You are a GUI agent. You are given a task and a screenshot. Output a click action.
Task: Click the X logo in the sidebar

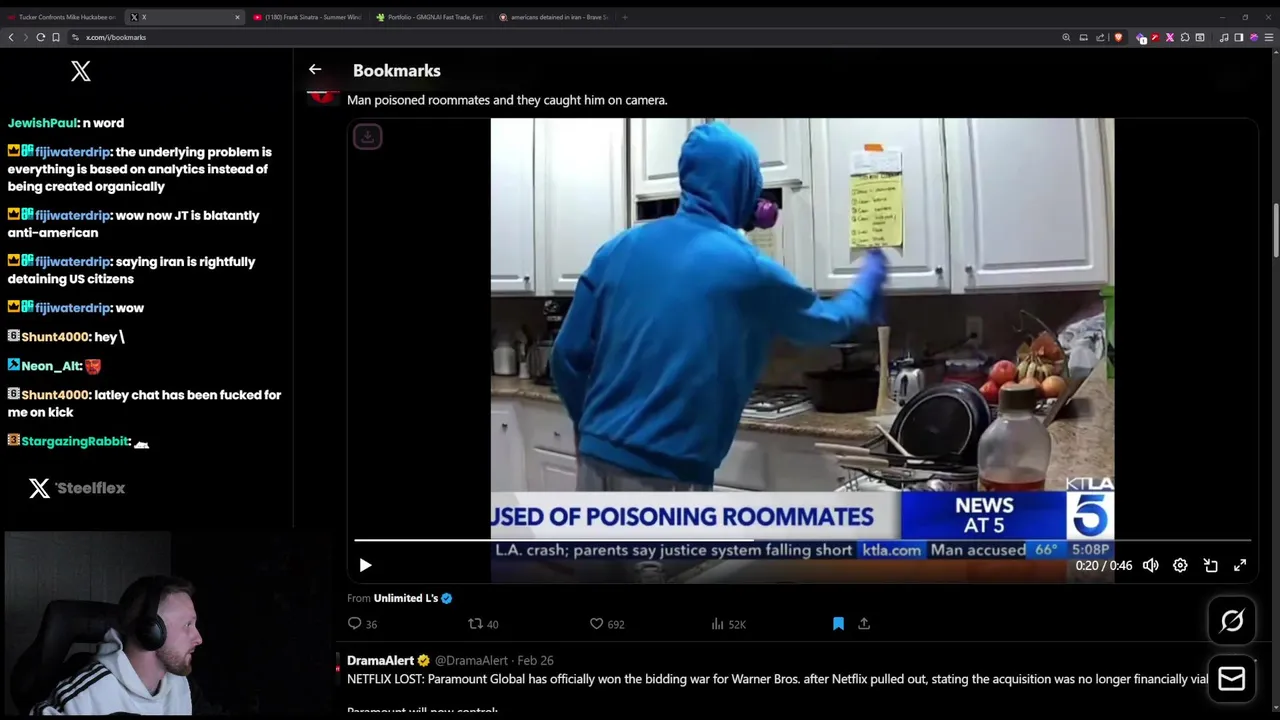[81, 71]
